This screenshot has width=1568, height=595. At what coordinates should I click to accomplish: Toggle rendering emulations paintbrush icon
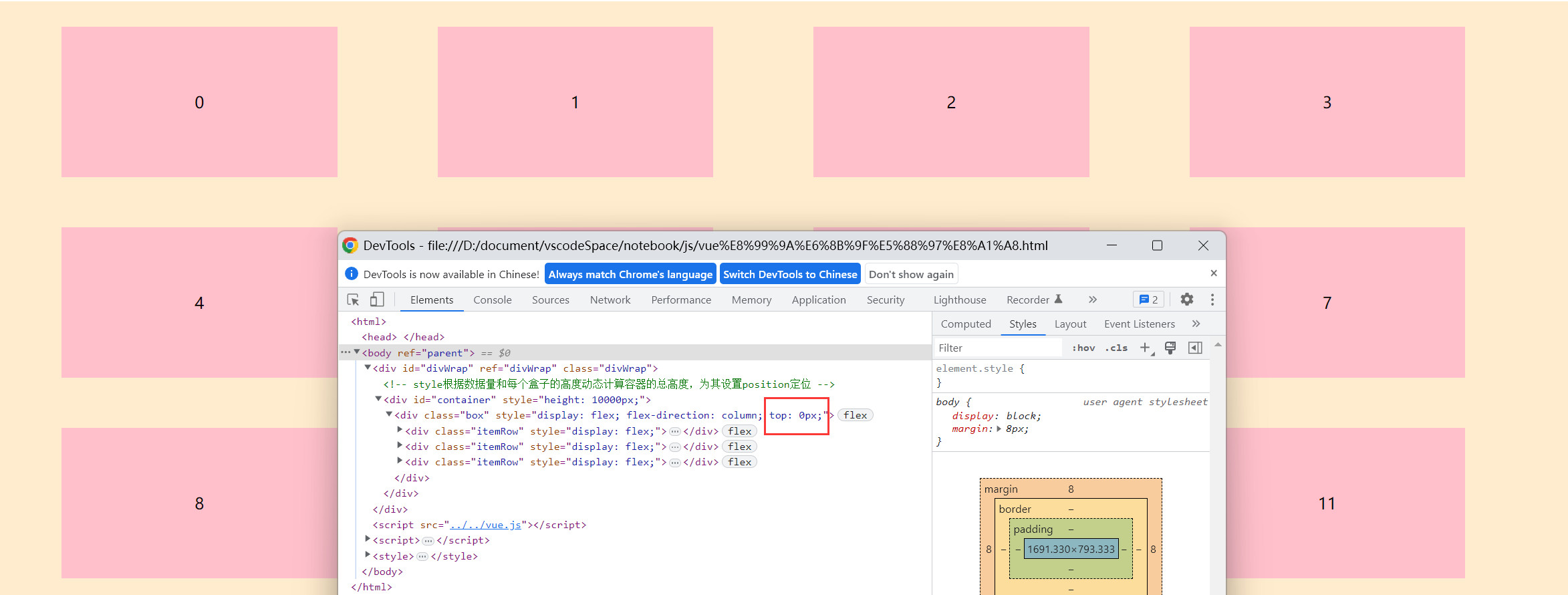pyautogui.click(x=1170, y=348)
